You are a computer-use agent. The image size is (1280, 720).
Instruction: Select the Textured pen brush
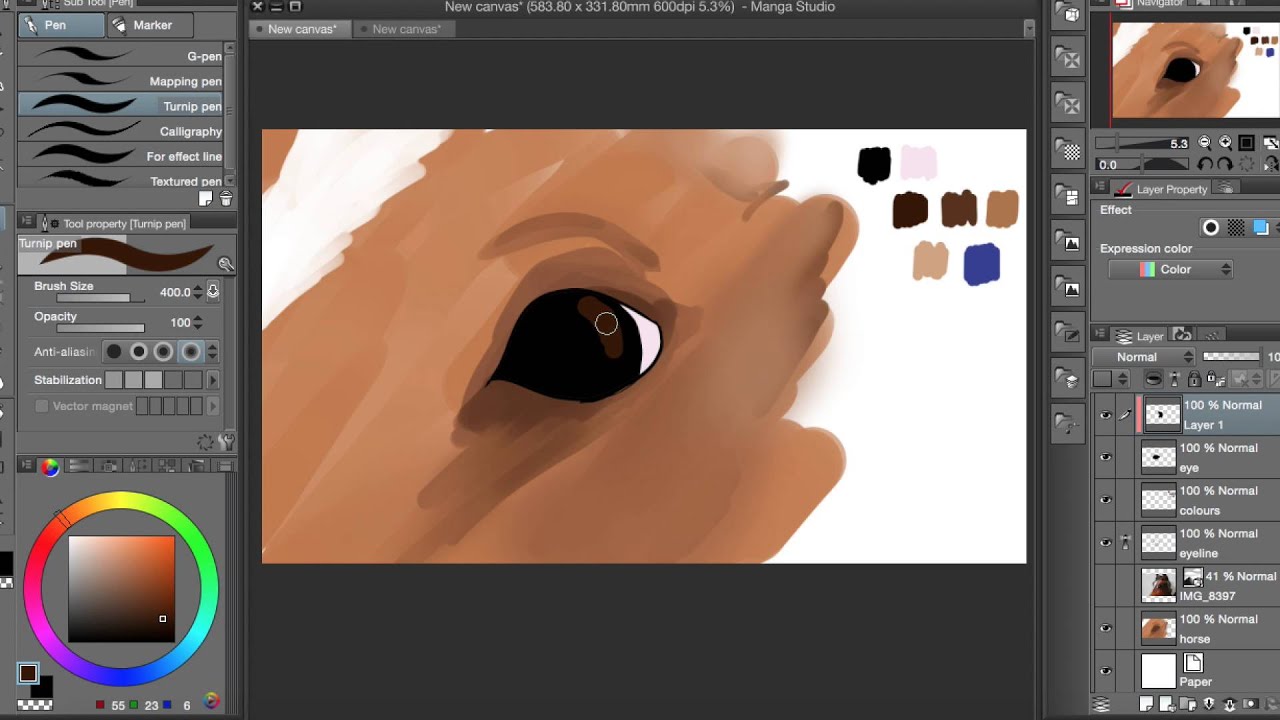click(120, 181)
